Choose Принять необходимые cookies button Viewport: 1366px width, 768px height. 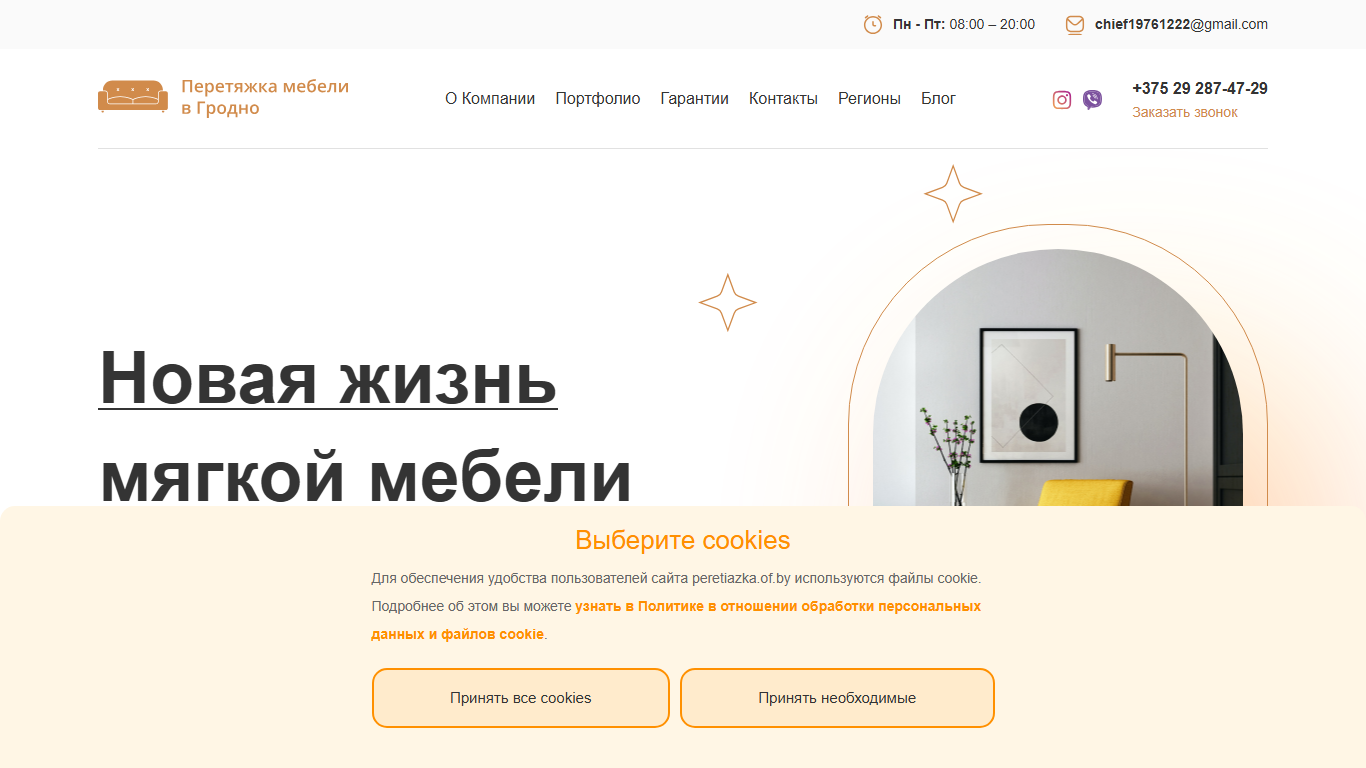pos(837,698)
